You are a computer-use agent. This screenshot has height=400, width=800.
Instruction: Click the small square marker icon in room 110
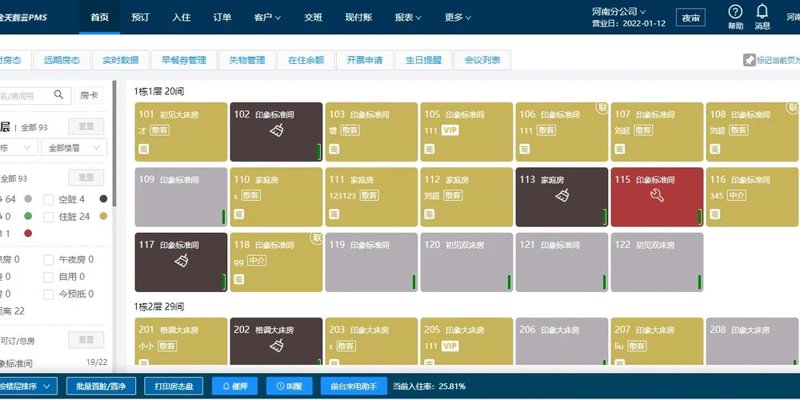tap(238, 214)
